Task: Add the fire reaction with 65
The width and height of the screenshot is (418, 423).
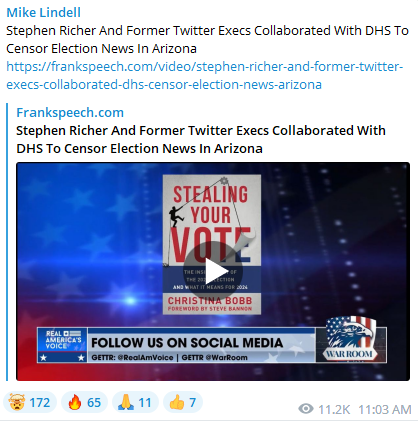Action: point(84,402)
